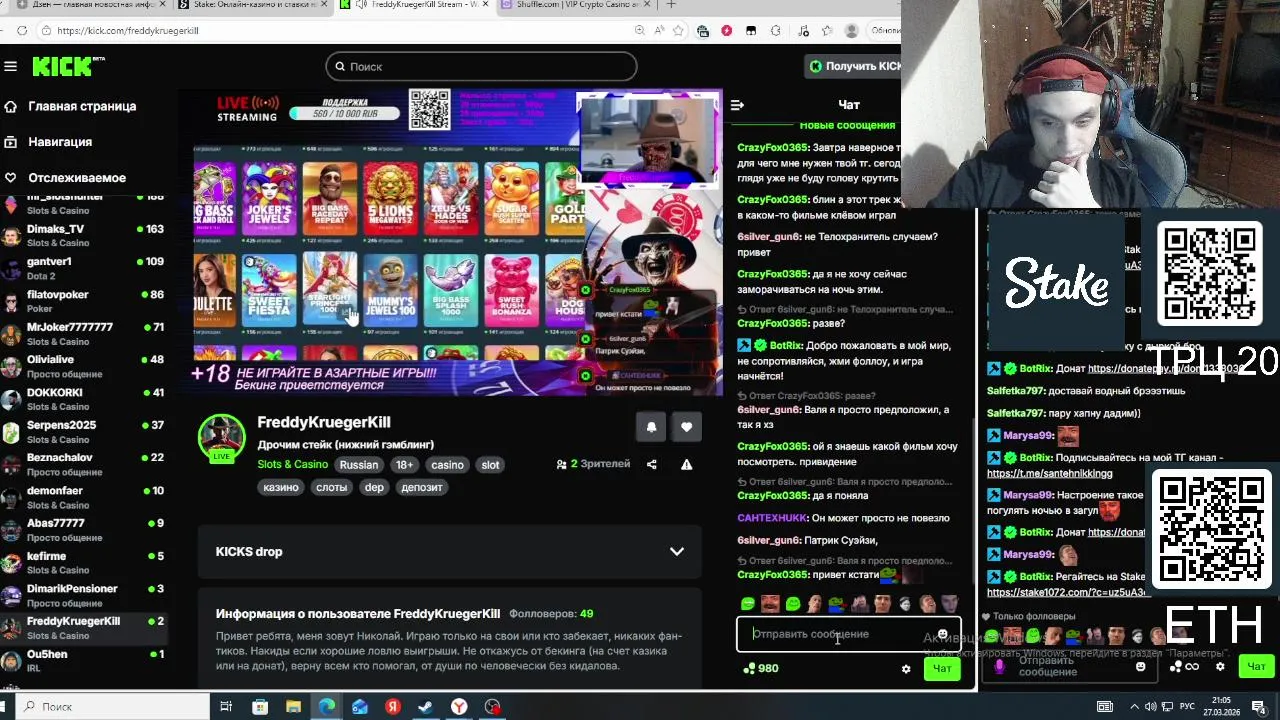
Task: Open the Dimaks_TV channel in the sidebar
Action: point(84,235)
